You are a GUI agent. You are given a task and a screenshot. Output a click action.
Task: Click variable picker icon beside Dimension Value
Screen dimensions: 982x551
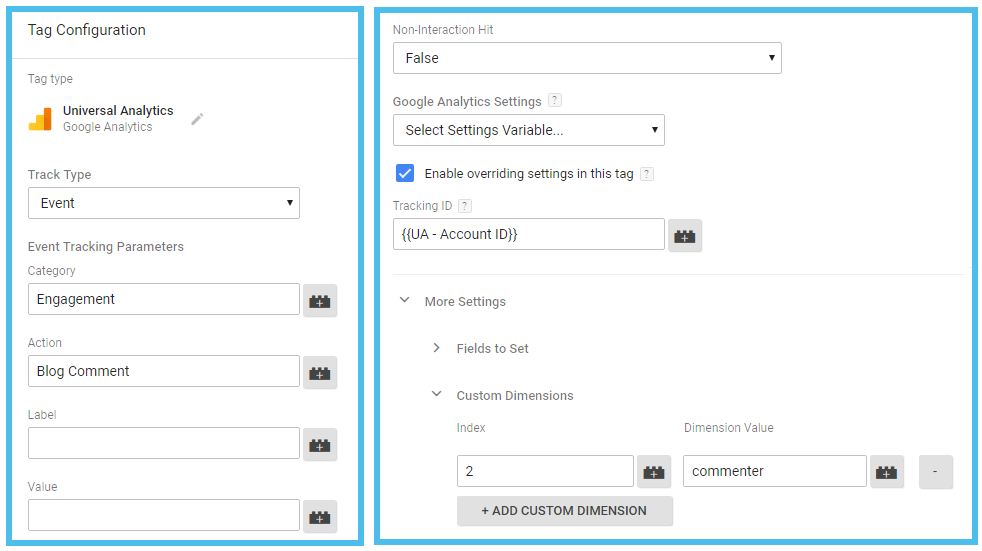tap(886, 472)
